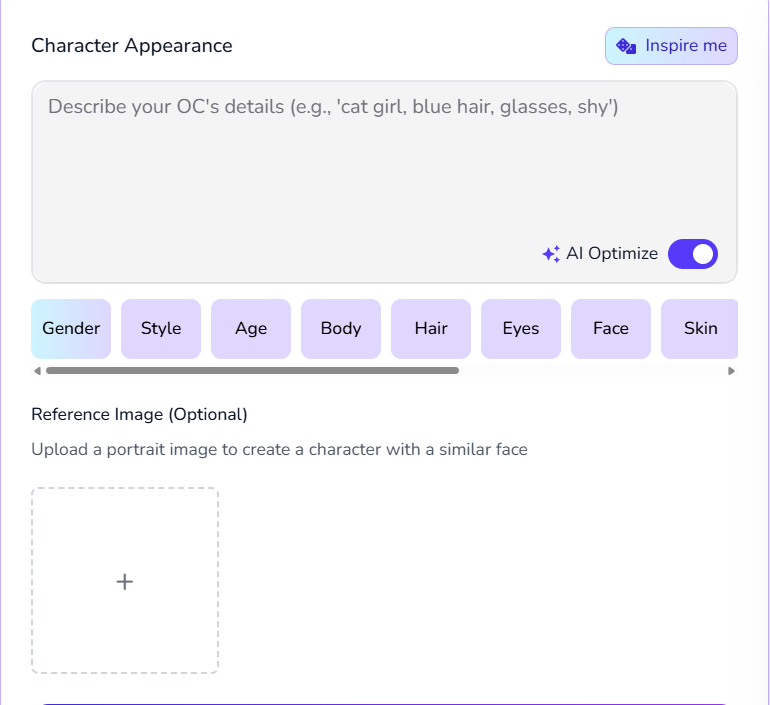Screen dimensions: 770x705
Task: Click the dashed reference image upload box
Action: (x=125, y=581)
